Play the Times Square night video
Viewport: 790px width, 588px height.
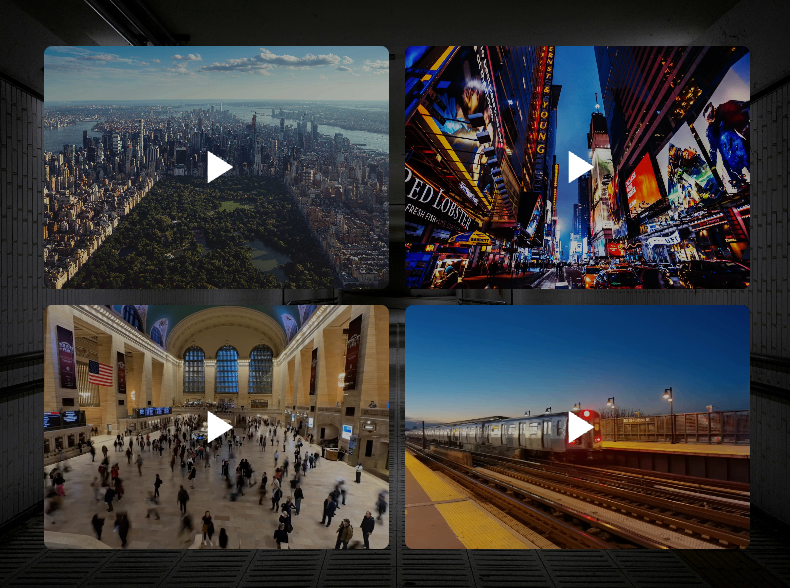coord(579,167)
